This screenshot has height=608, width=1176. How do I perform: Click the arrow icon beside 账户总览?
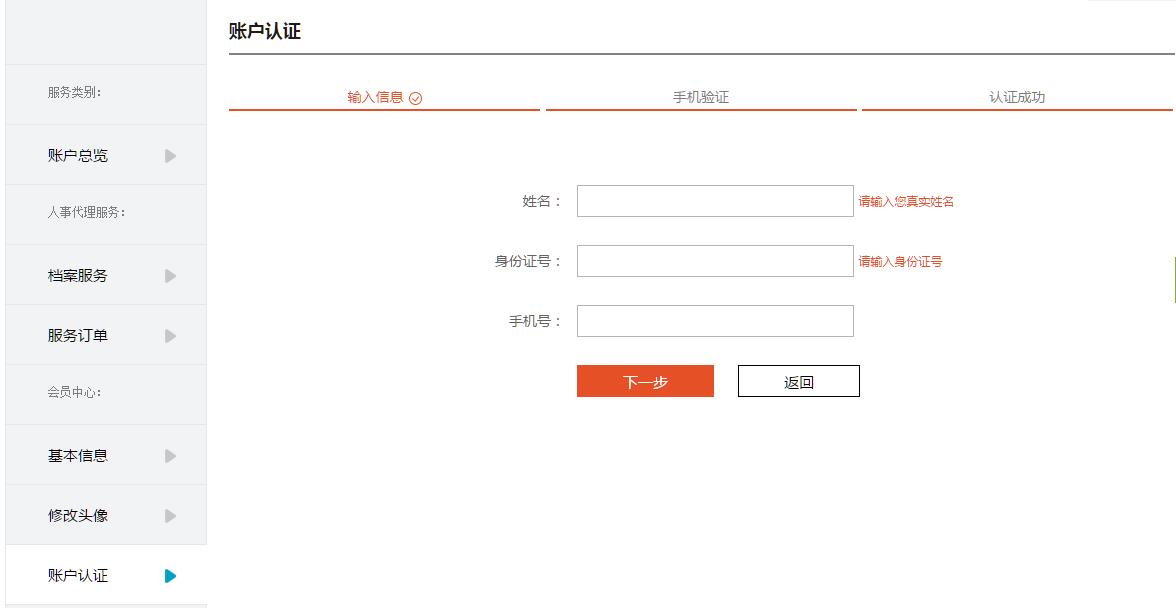(170, 156)
